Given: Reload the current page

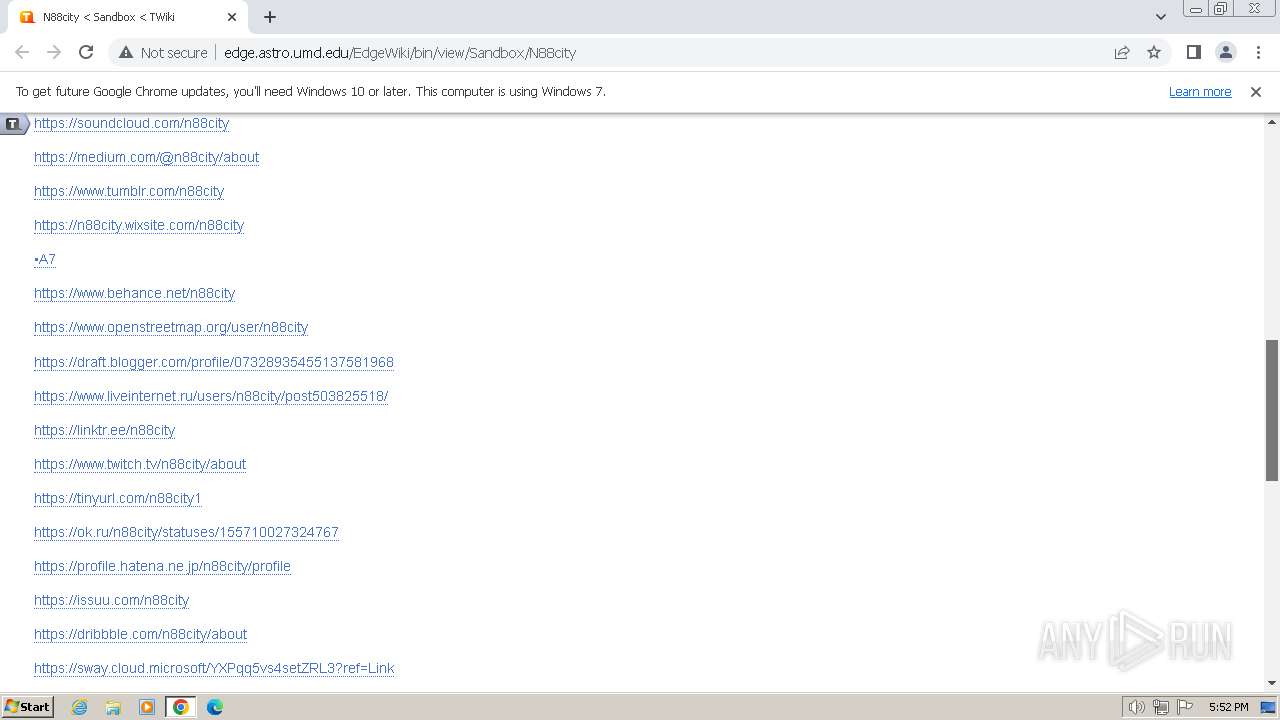Looking at the screenshot, I should click(x=86, y=52).
